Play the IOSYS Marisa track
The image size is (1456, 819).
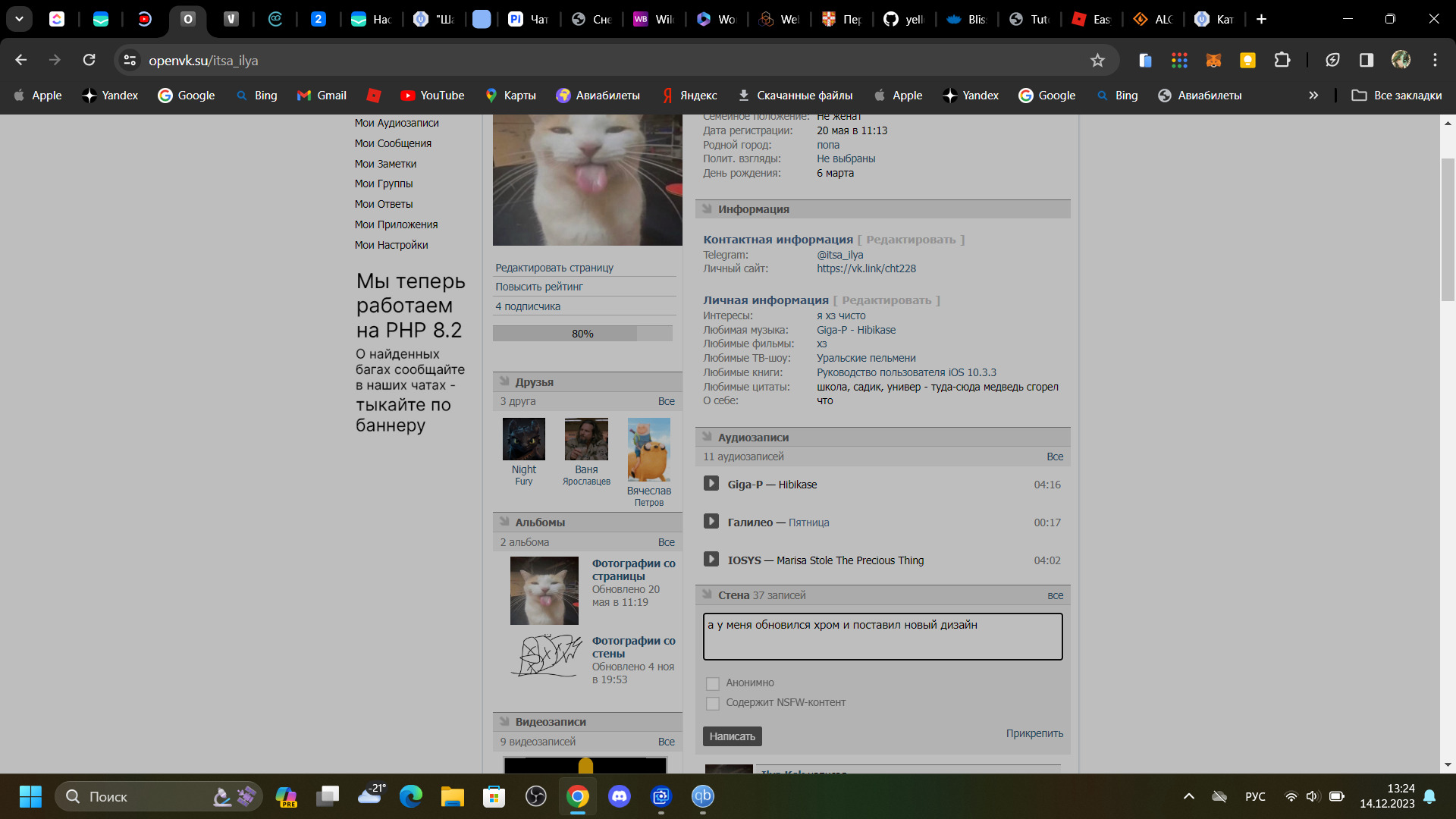711,560
